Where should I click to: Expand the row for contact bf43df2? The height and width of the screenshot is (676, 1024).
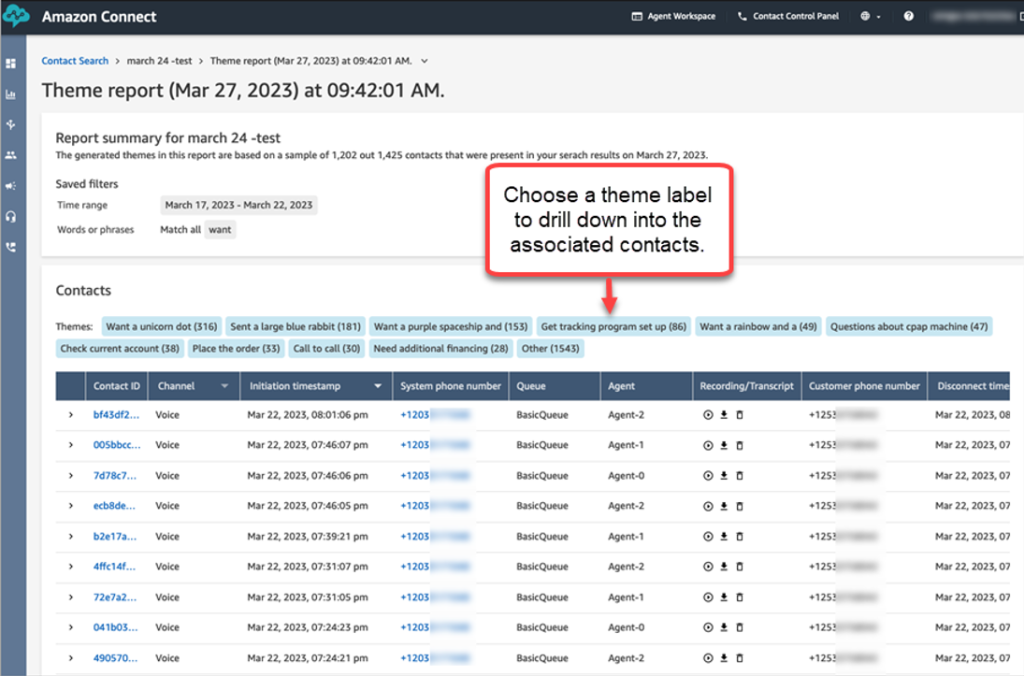(x=71, y=415)
